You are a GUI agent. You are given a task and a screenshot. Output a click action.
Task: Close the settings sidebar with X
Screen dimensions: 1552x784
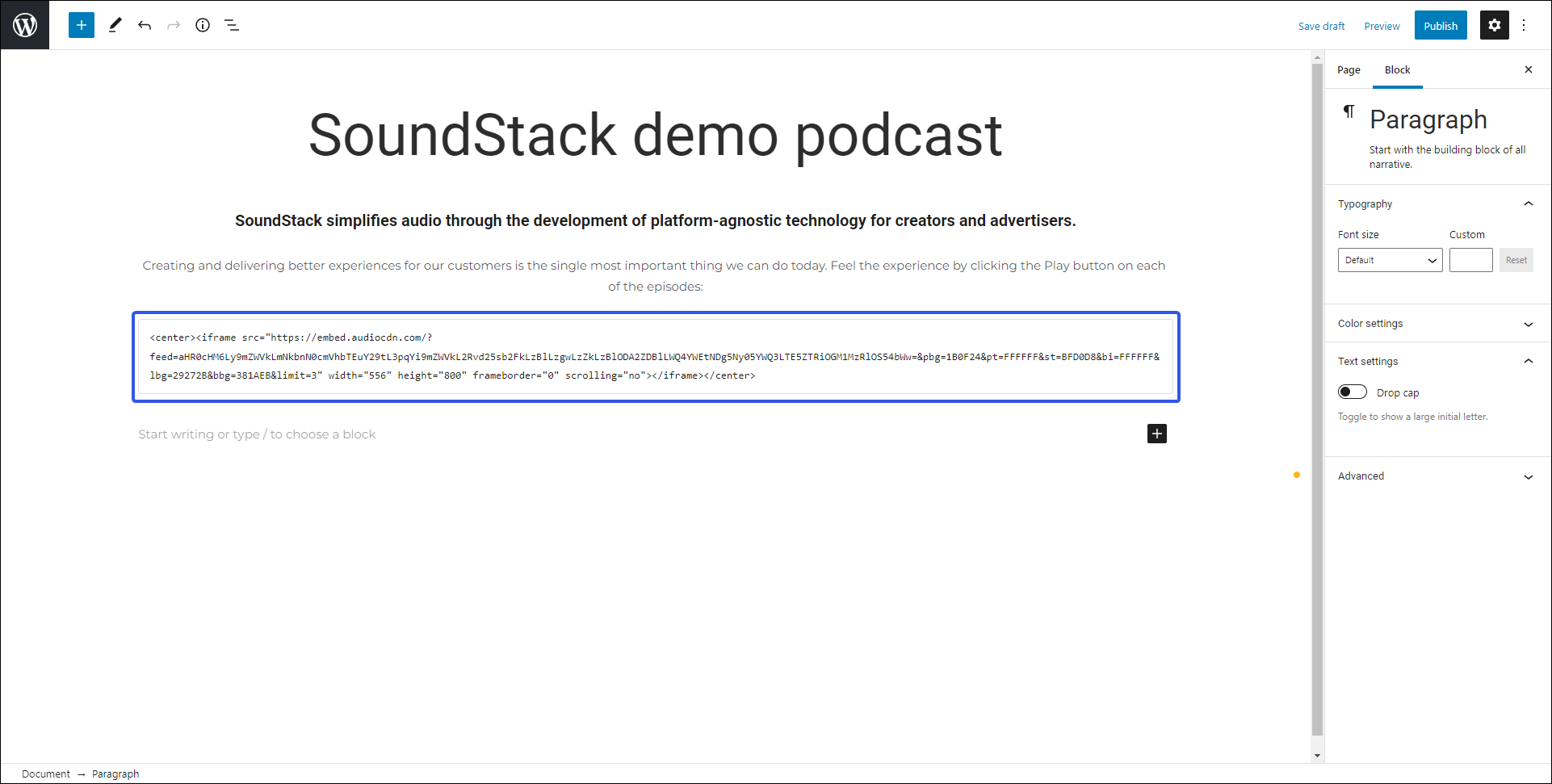1528,69
